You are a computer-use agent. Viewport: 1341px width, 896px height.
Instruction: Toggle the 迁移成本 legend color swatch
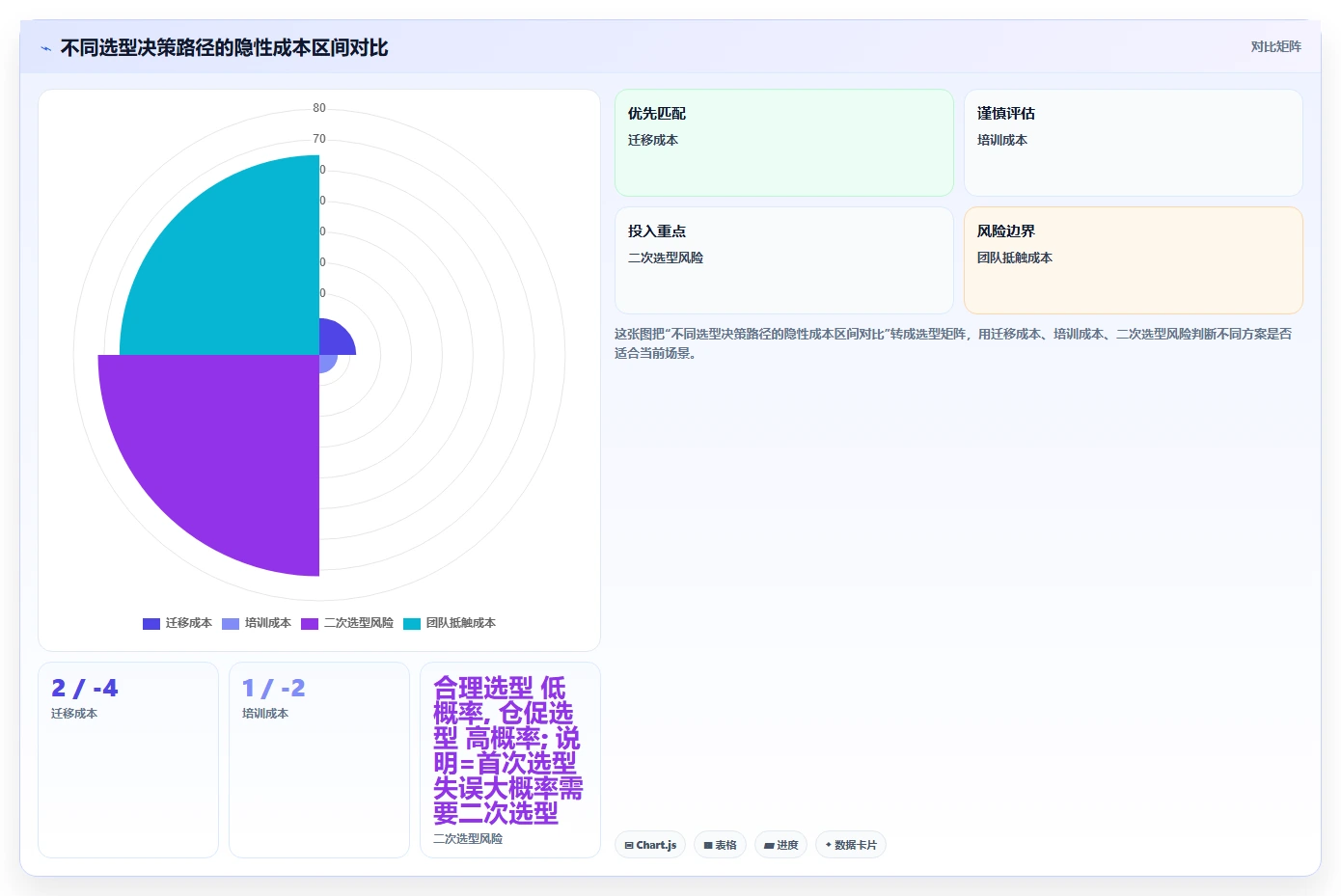(151, 623)
